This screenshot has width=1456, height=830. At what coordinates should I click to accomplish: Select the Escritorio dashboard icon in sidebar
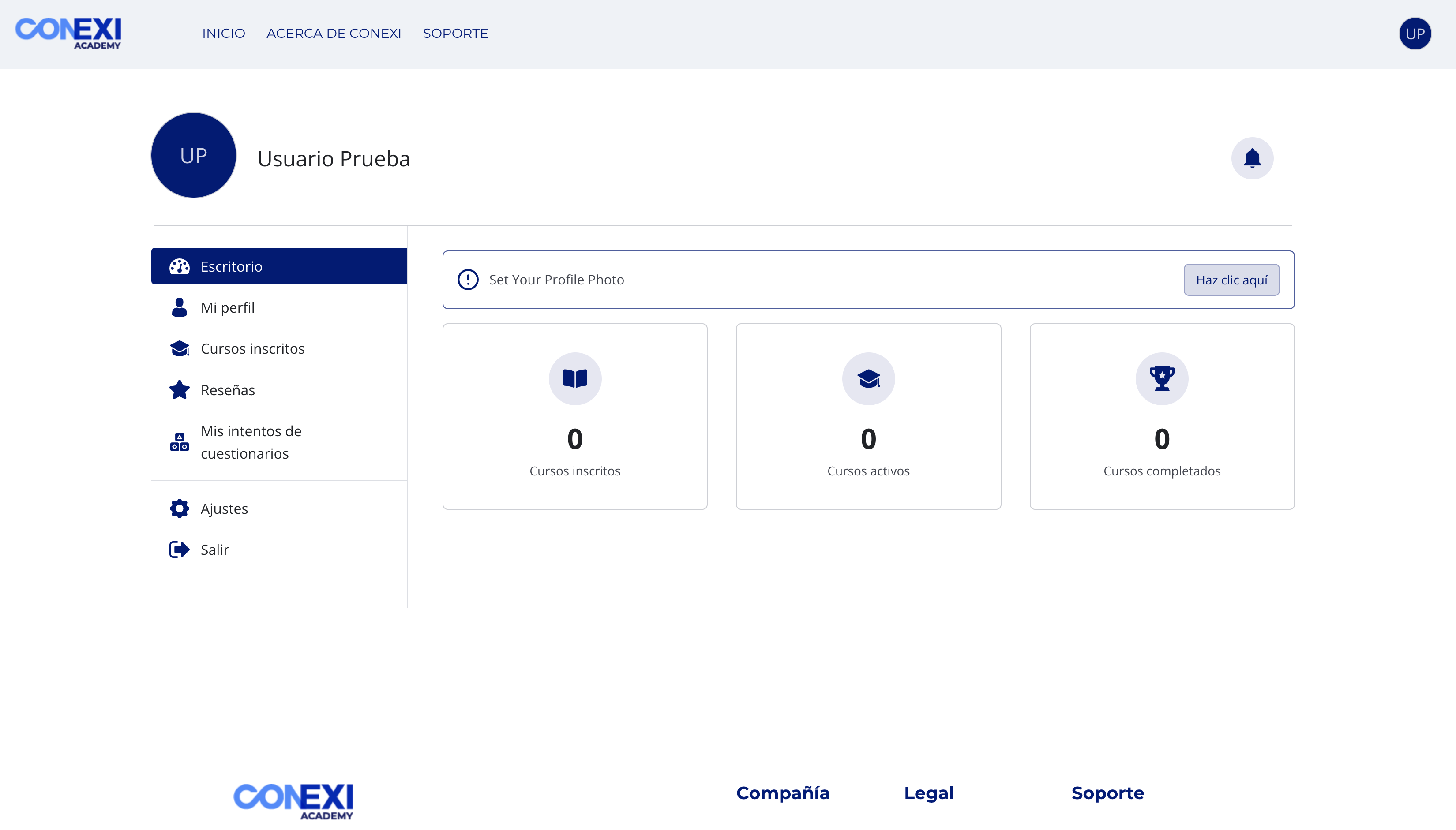point(179,265)
